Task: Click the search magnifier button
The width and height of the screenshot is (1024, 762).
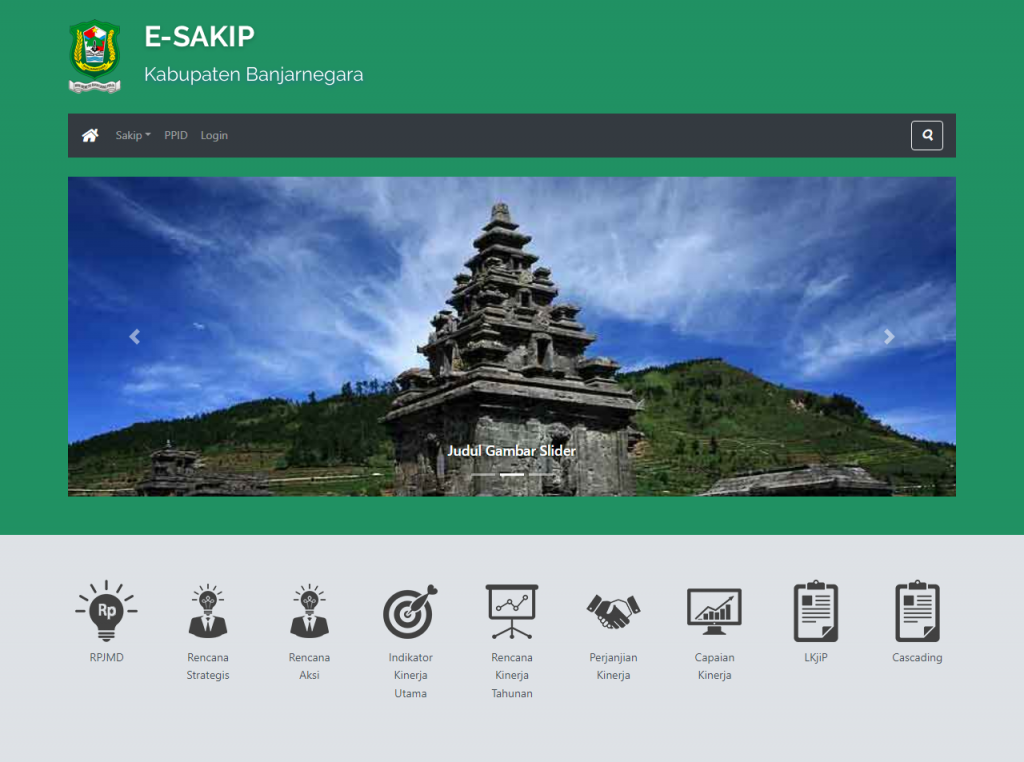Action: click(x=926, y=135)
